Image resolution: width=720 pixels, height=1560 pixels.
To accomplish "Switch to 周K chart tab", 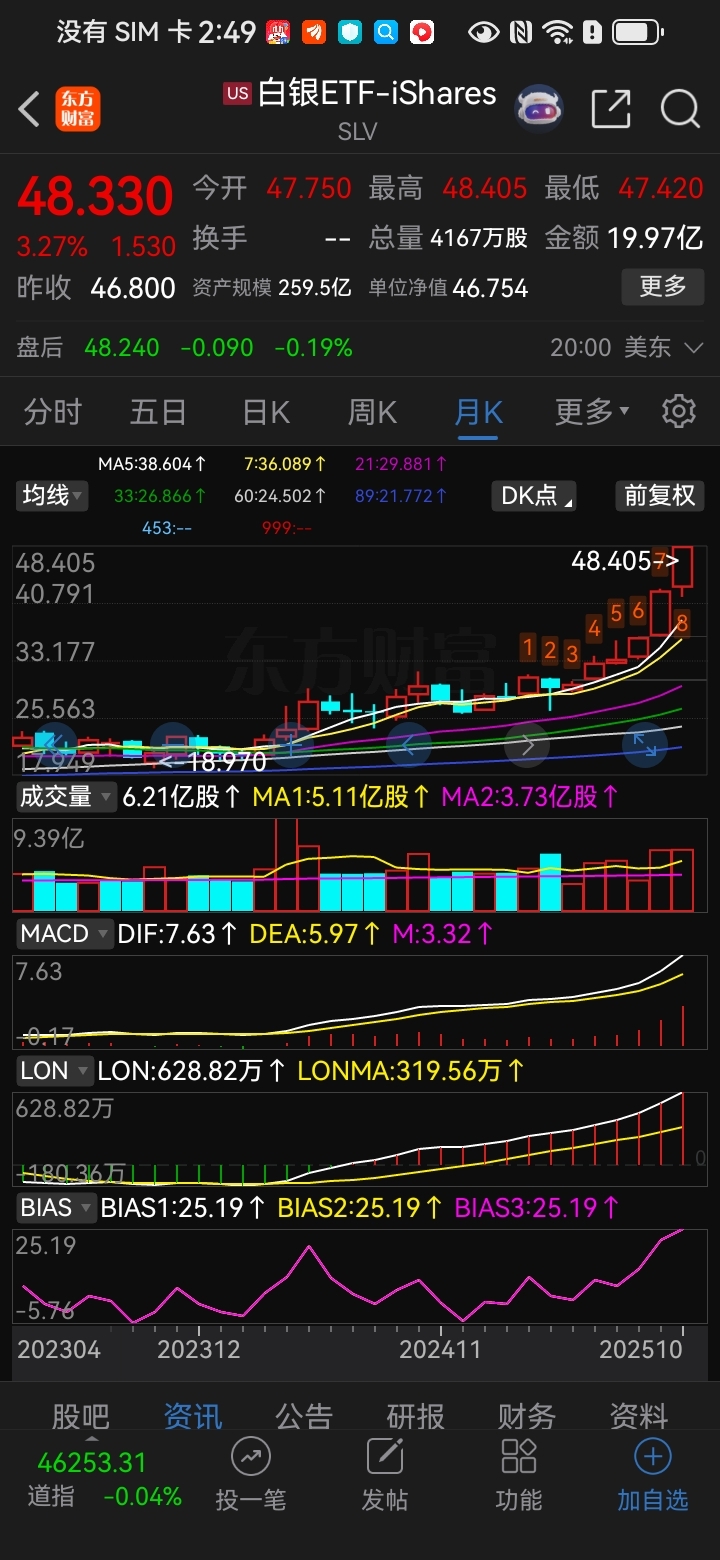I will click(x=372, y=411).
